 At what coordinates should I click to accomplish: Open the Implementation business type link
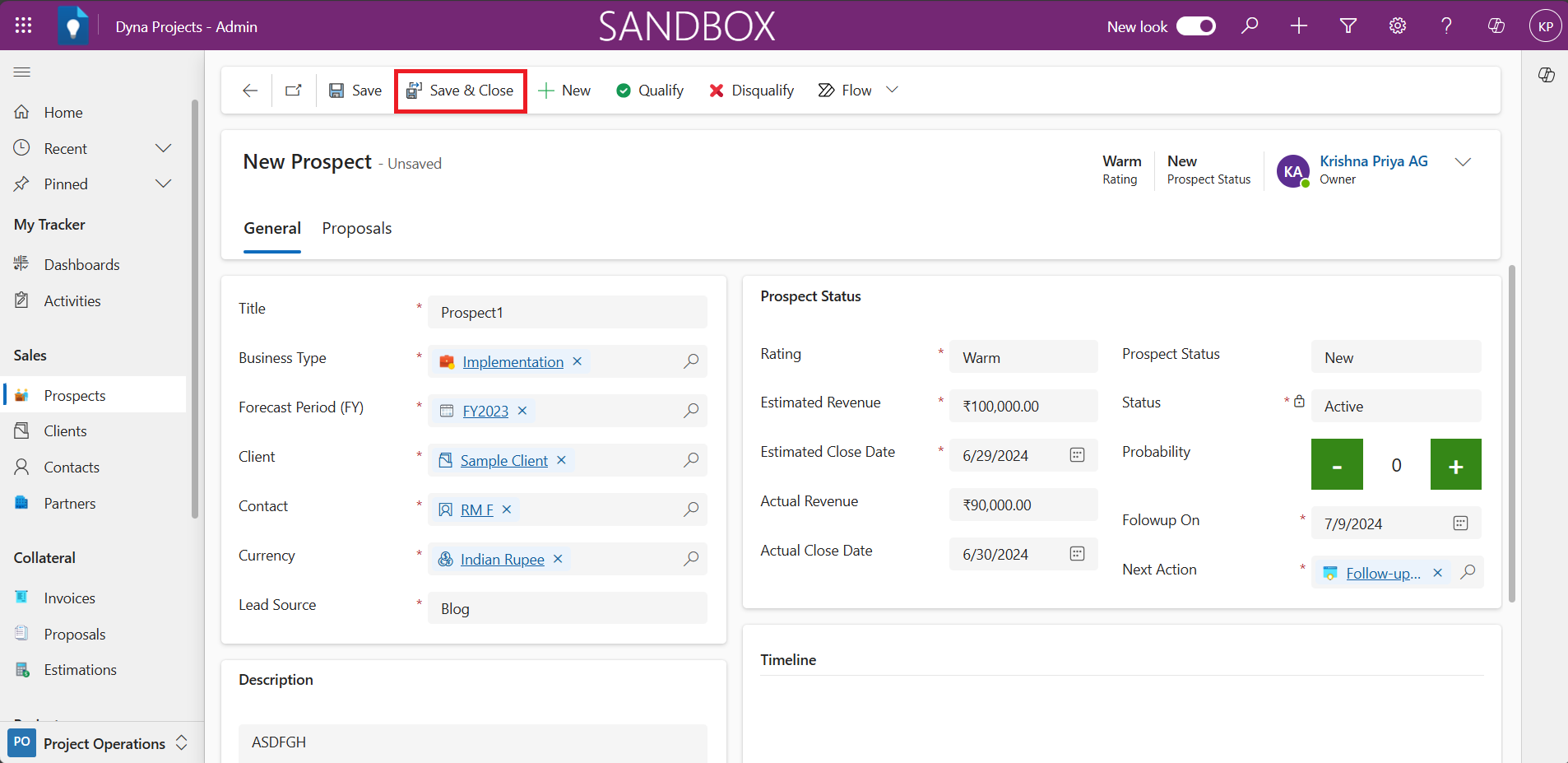pyautogui.click(x=513, y=362)
